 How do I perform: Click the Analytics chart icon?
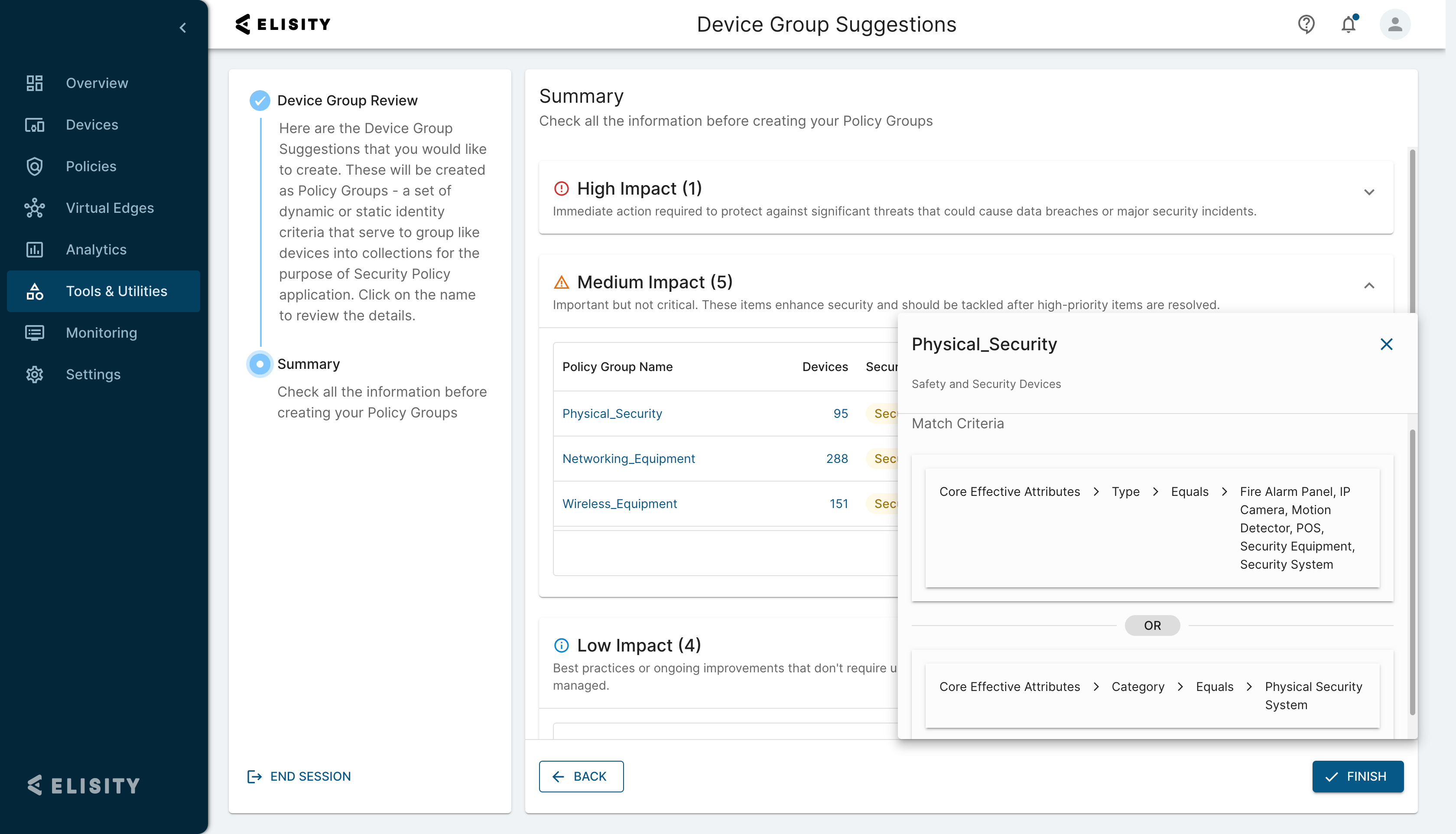click(x=34, y=250)
